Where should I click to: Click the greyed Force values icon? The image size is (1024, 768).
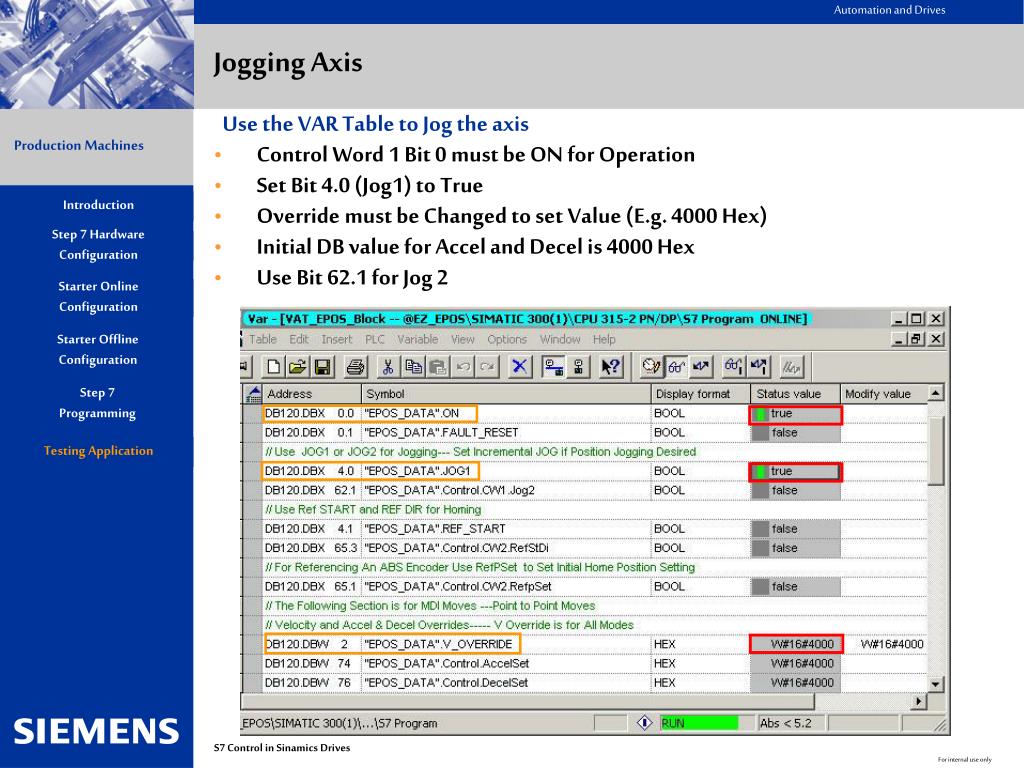point(792,367)
